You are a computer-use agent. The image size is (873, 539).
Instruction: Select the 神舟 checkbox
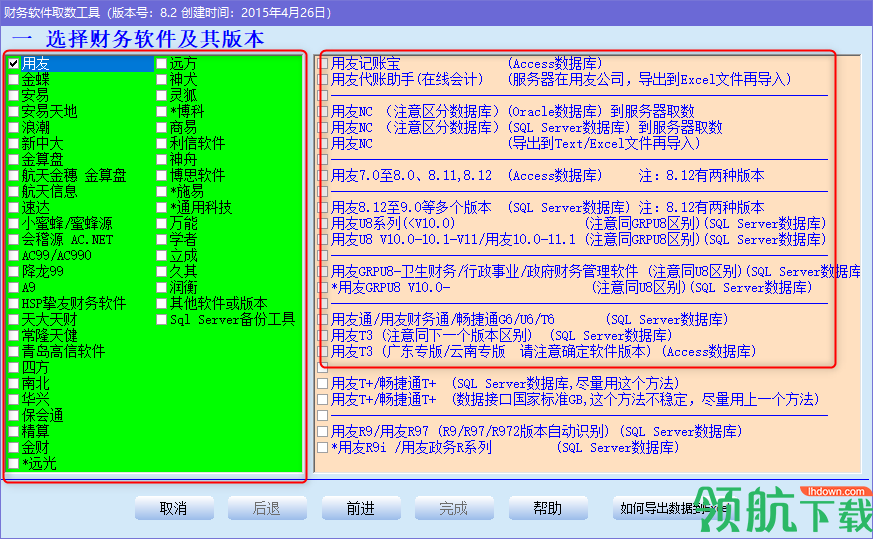(x=161, y=160)
